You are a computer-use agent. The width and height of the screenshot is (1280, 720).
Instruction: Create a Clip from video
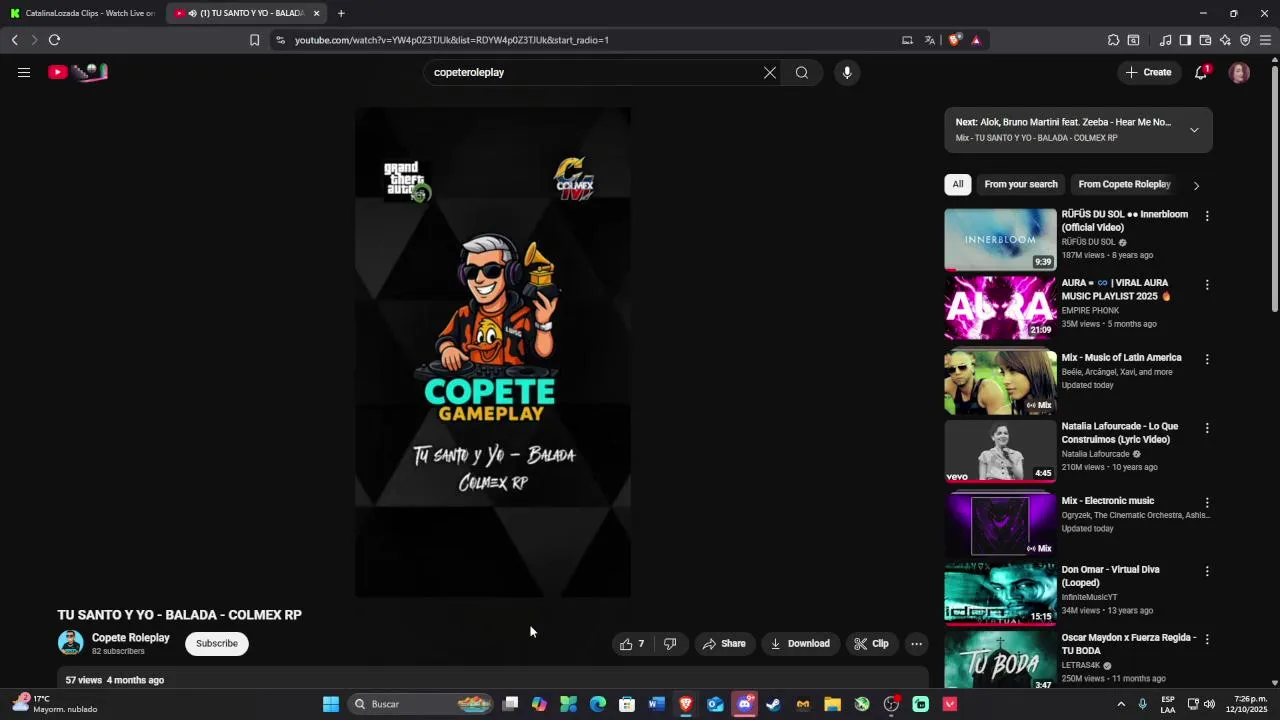[x=871, y=644]
